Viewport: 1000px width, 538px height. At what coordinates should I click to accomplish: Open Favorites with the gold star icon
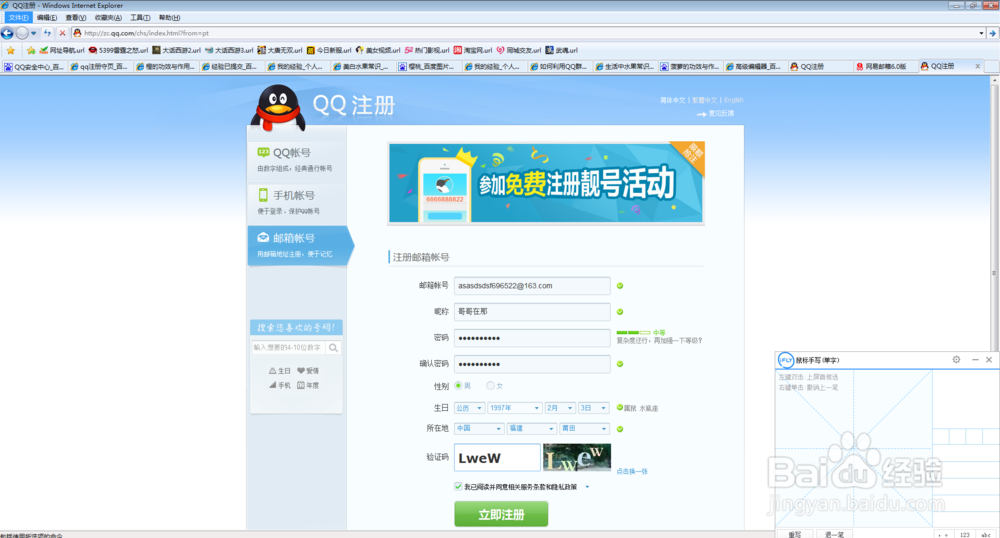point(11,50)
